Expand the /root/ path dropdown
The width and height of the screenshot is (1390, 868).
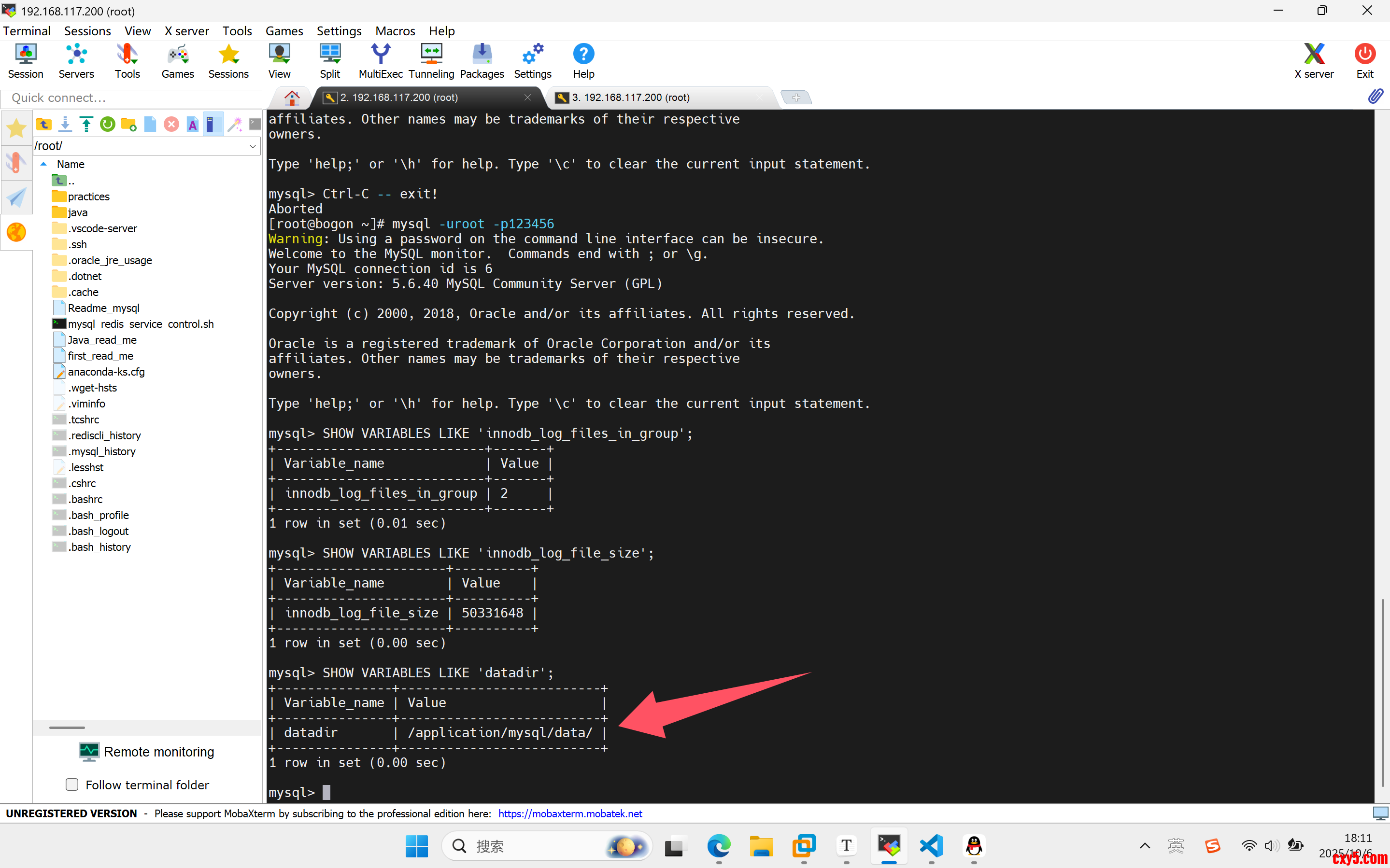253,146
